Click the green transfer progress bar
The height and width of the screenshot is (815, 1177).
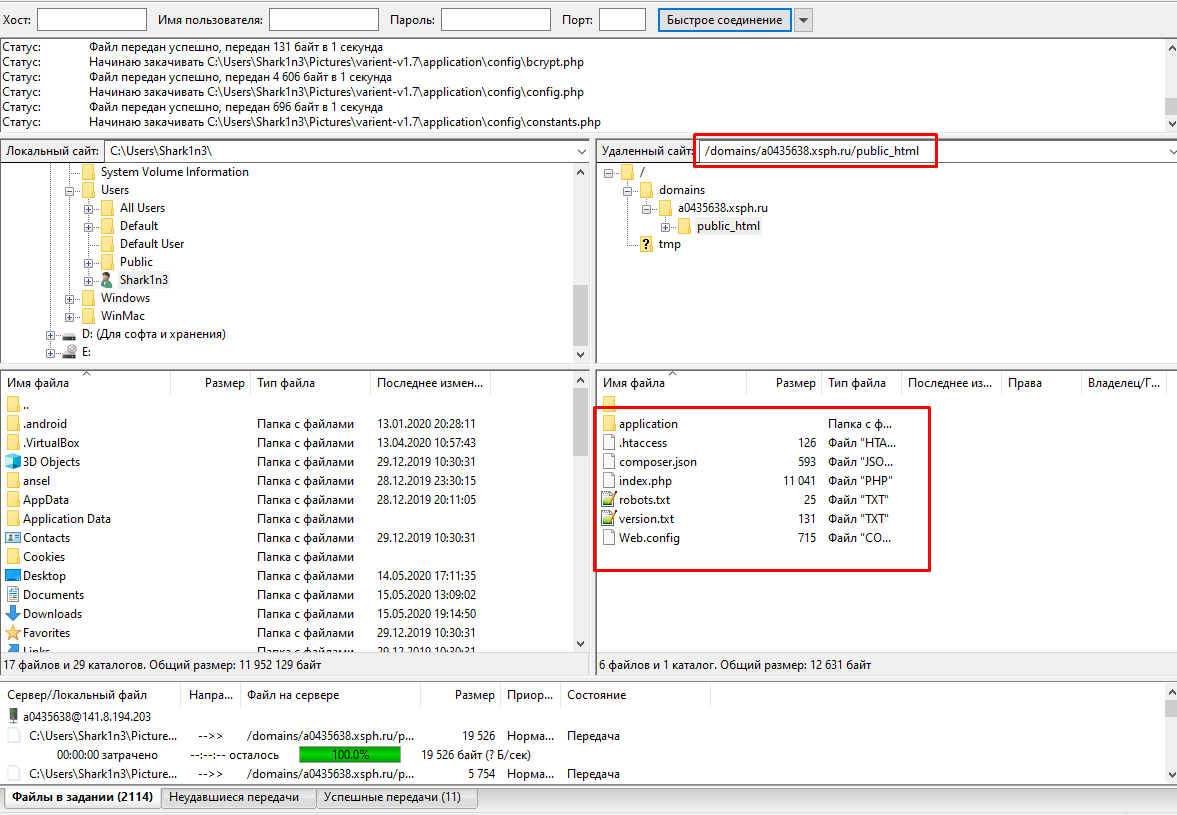tap(350, 755)
